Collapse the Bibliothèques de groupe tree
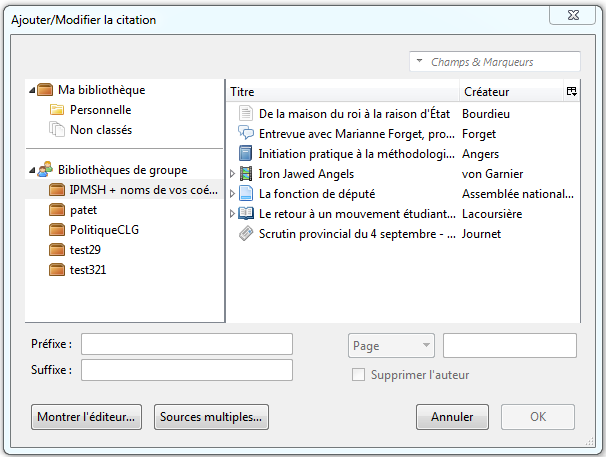Viewport: 606px width, 457px height. tap(32, 170)
